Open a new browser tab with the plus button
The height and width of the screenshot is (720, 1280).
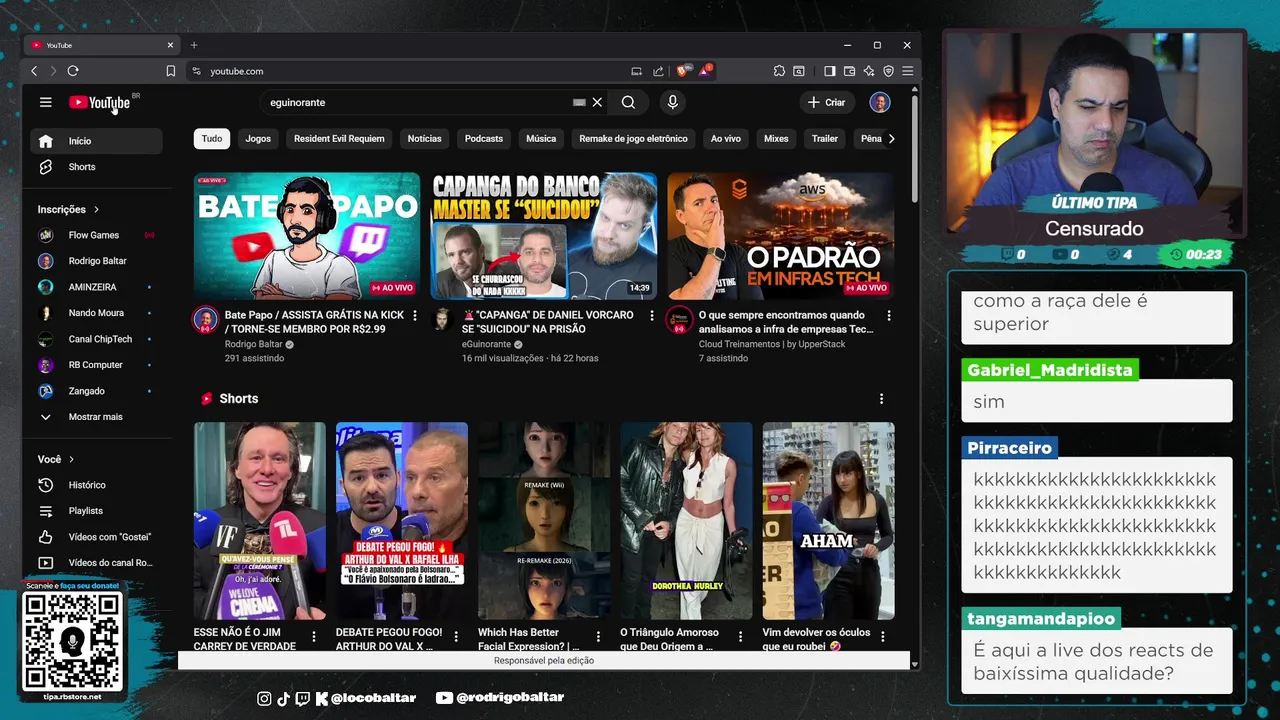point(194,45)
